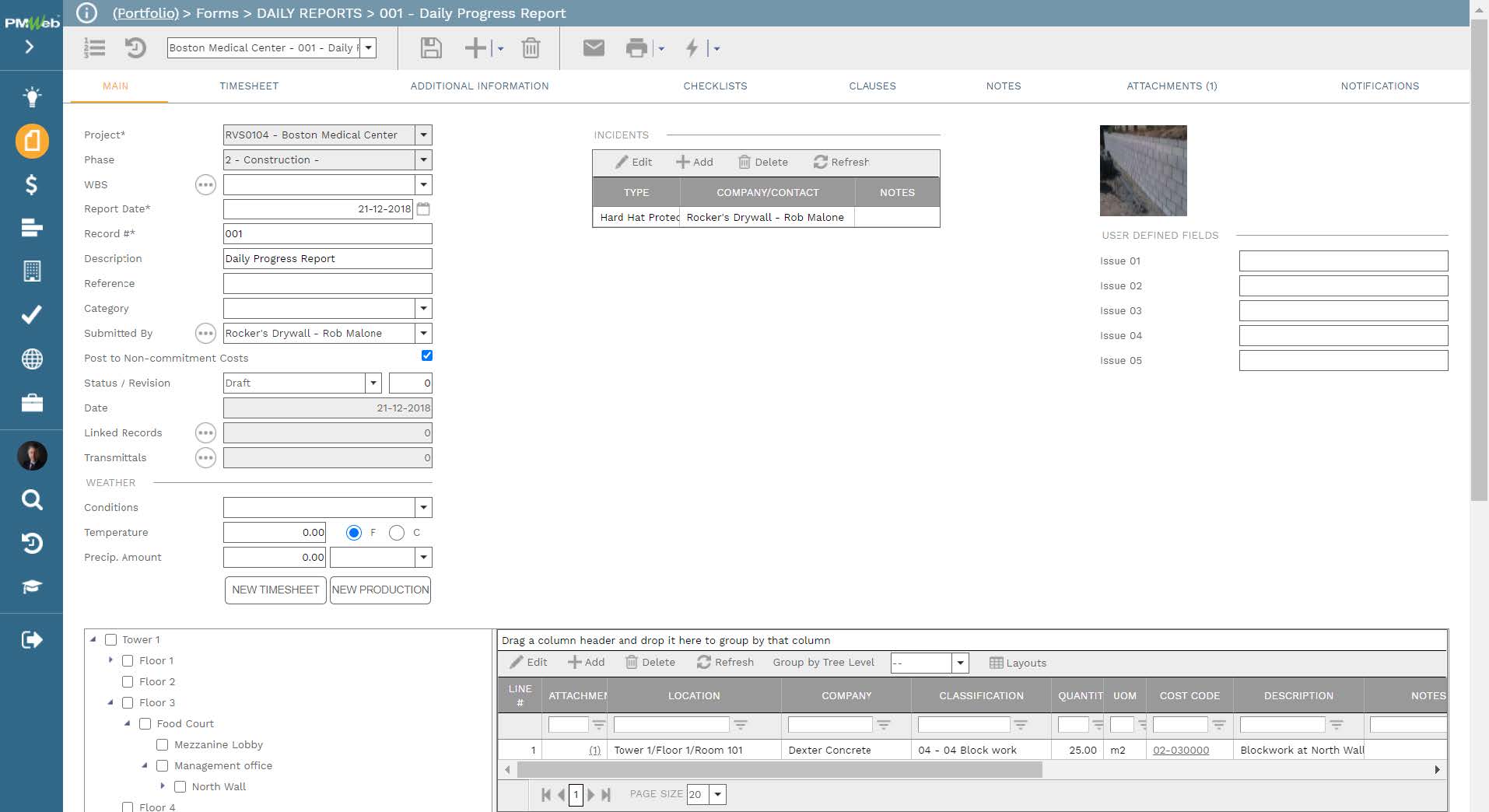Open the Status / Revision dropdown
The height and width of the screenshot is (812, 1489).
pos(373,383)
